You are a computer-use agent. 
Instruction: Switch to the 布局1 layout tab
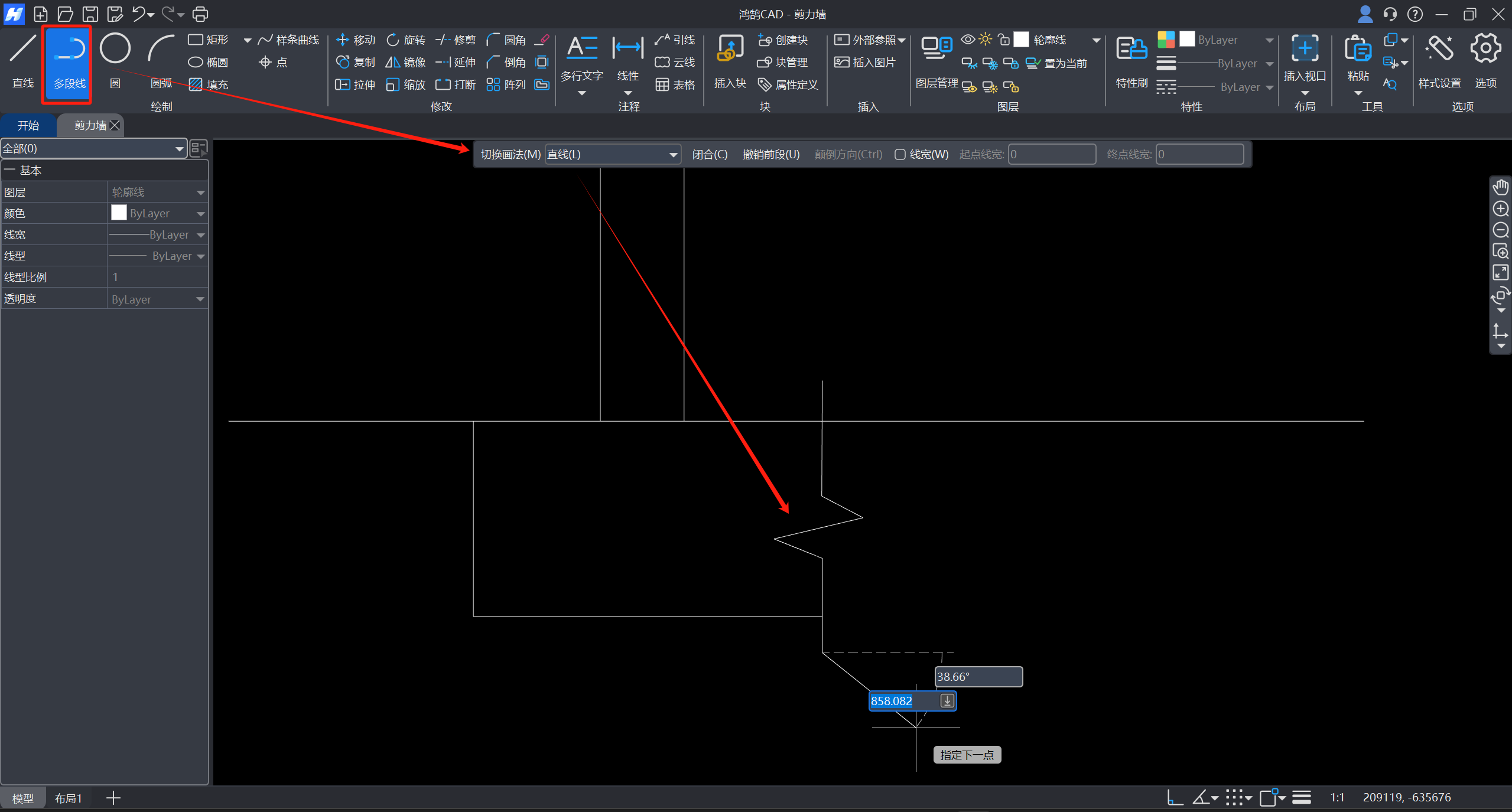68,798
